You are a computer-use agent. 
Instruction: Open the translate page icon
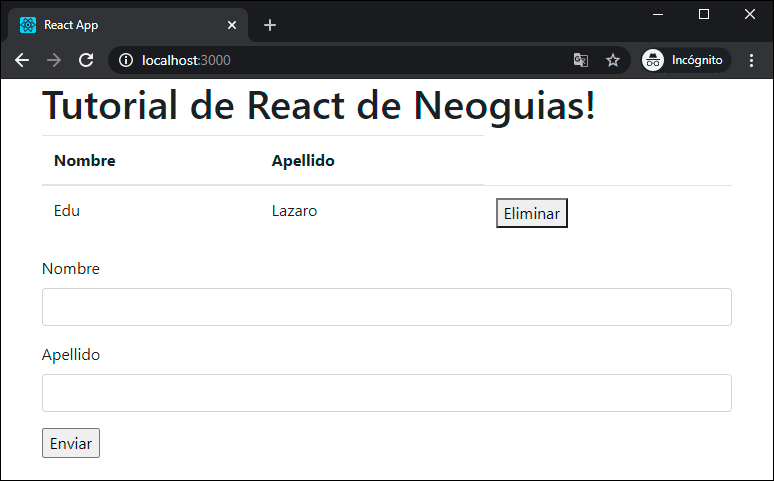581,60
